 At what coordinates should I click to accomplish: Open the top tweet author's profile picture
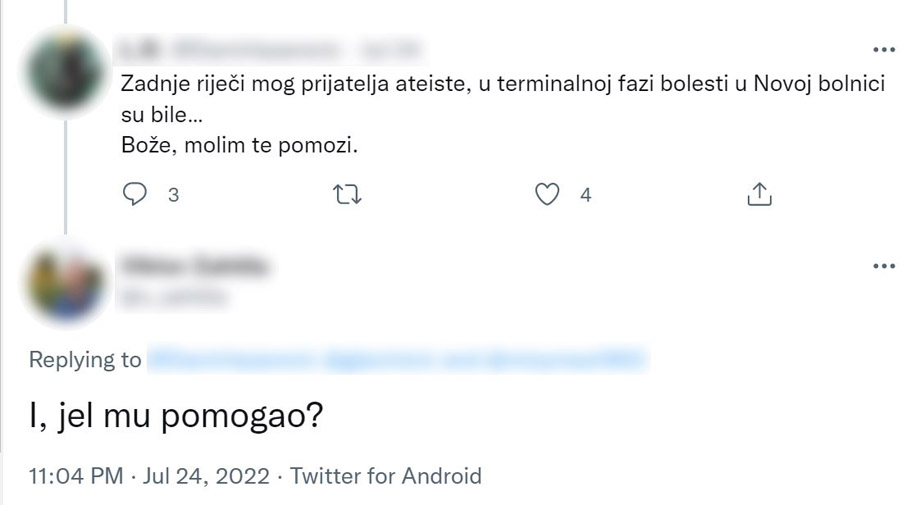pos(66,68)
